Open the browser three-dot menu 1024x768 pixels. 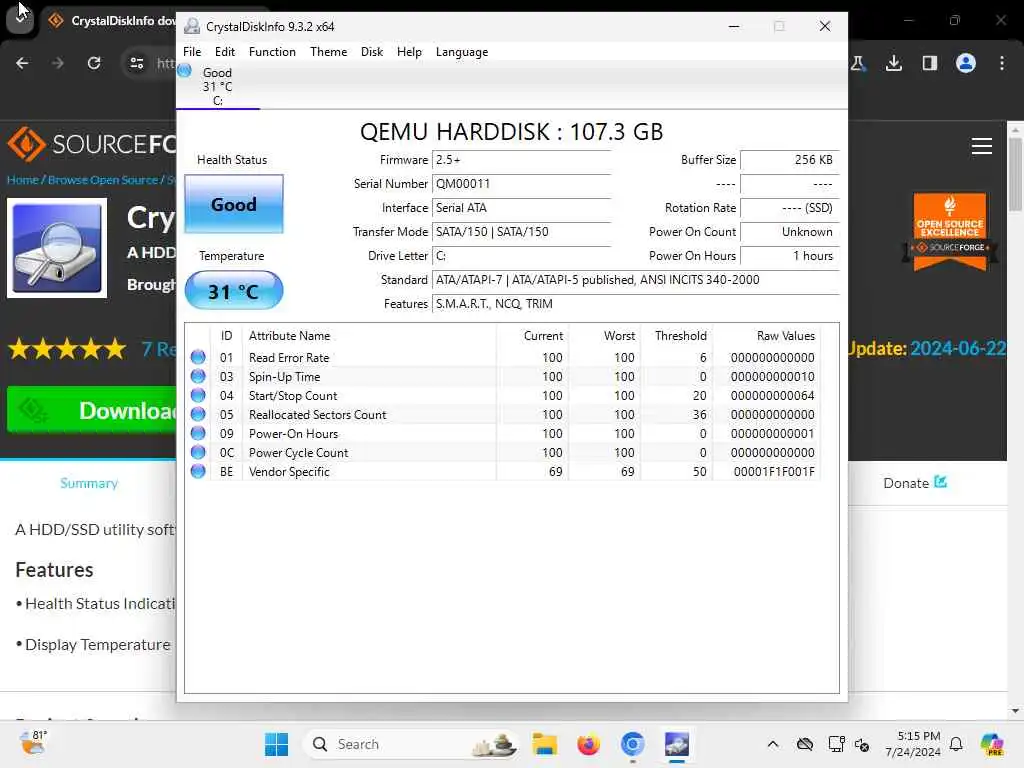1001,63
